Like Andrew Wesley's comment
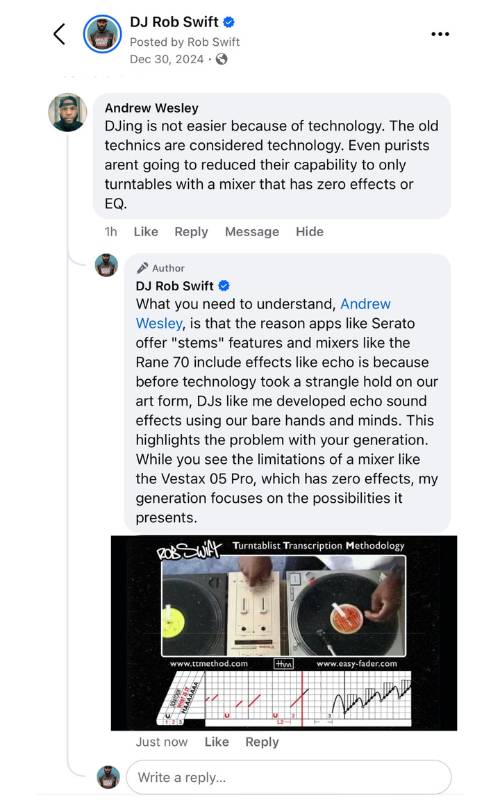The image size is (500, 800). (146, 232)
